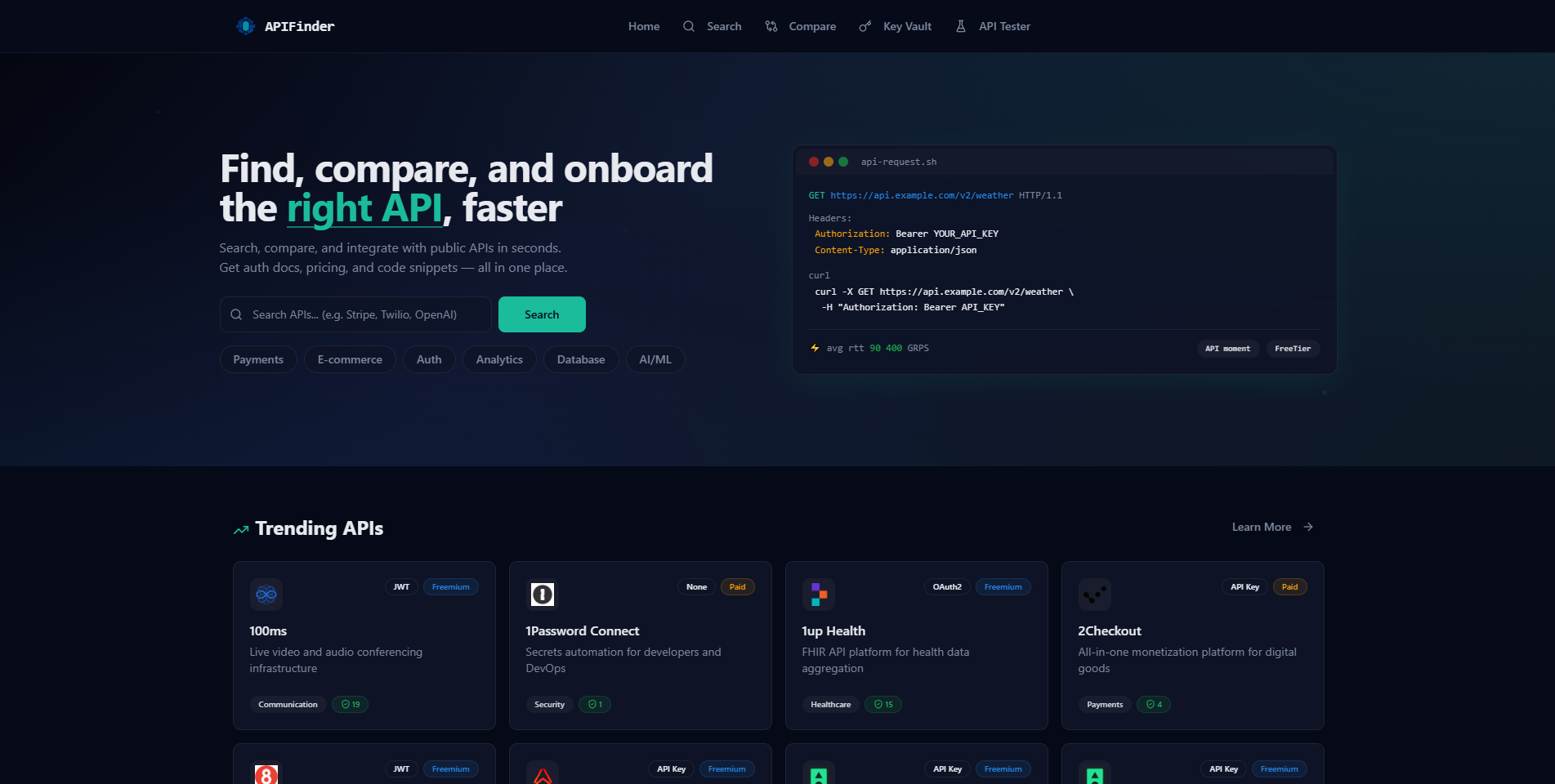The image size is (1555, 784).
Task: Click the Compare arrows icon in navbar
Action: [771, 26]
